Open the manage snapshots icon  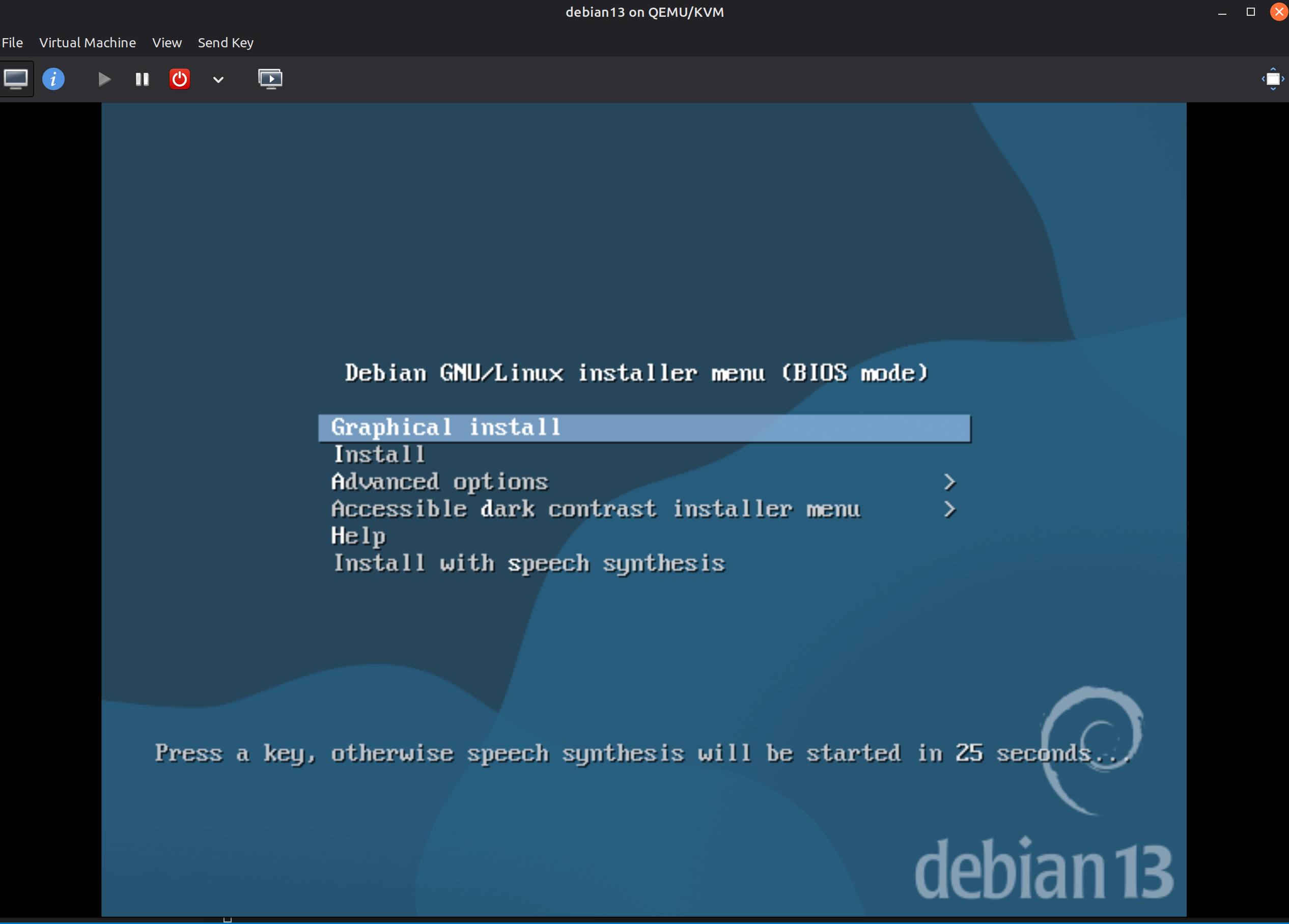click(270, 79)
